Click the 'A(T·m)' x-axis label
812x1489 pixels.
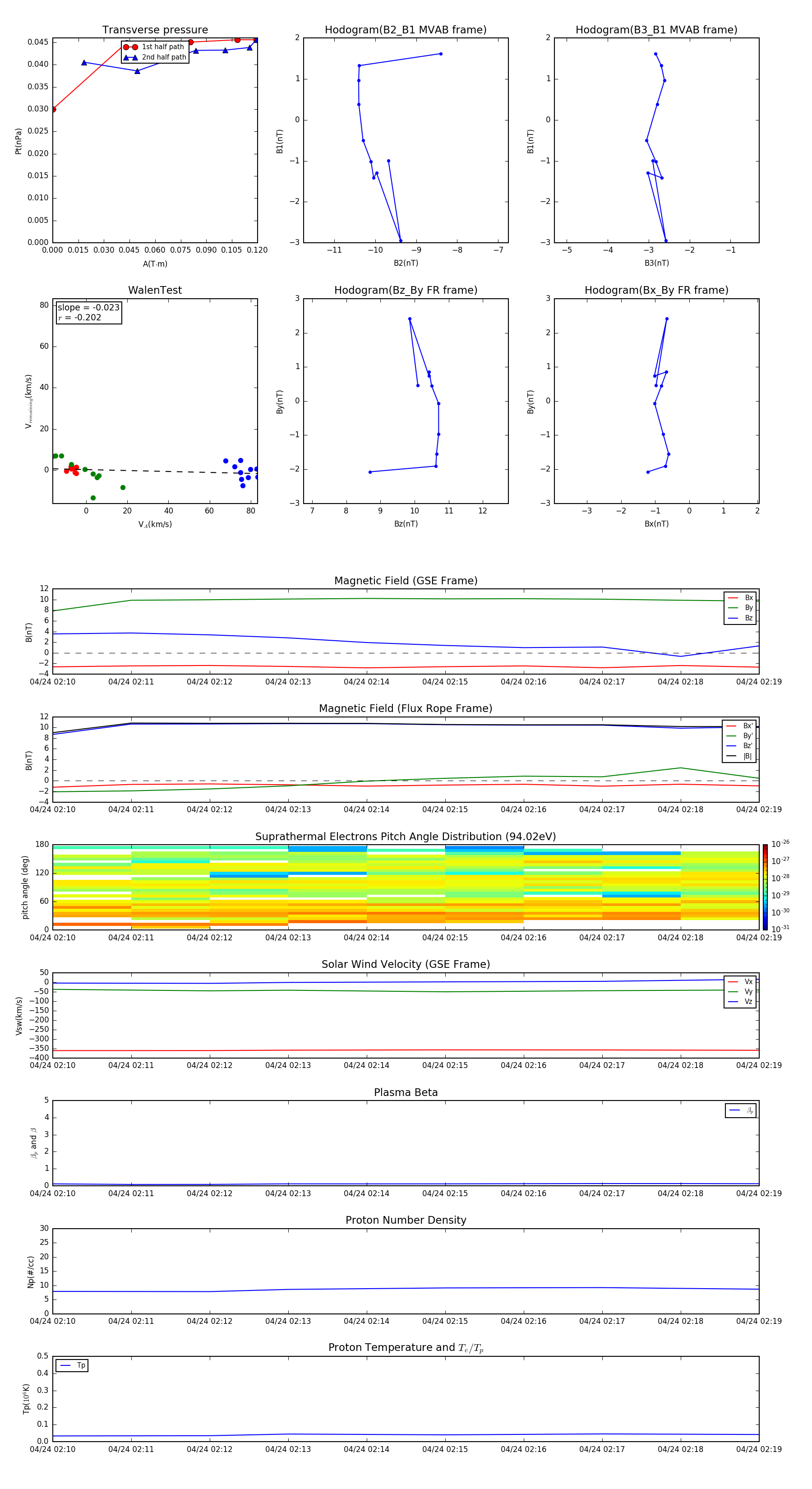(155, 264)
